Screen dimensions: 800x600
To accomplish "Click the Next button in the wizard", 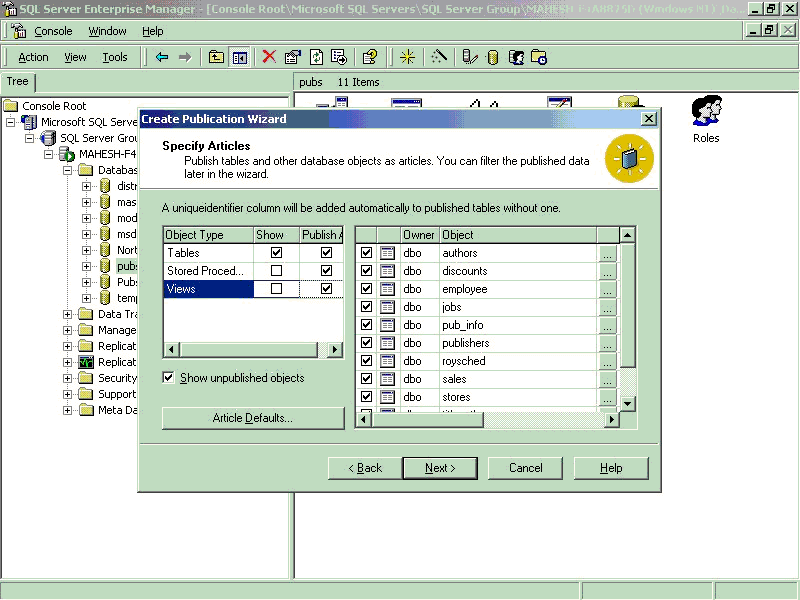I will 440,468.
